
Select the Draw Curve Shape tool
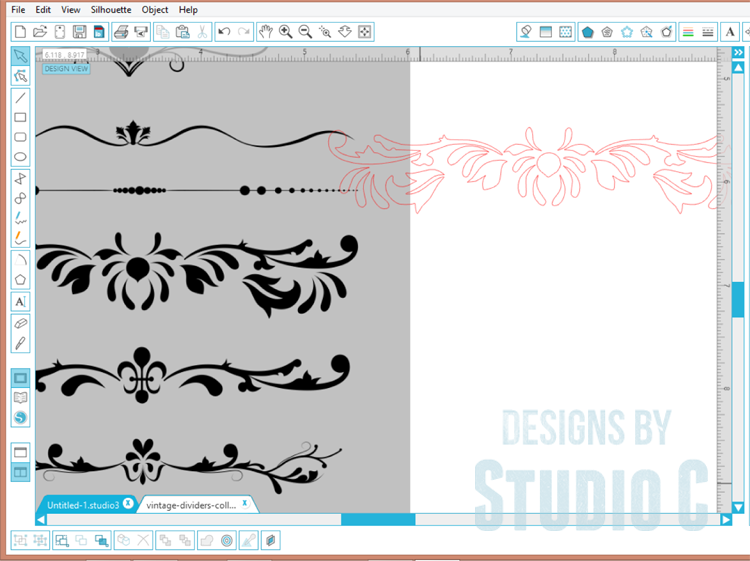pos(20,198)
